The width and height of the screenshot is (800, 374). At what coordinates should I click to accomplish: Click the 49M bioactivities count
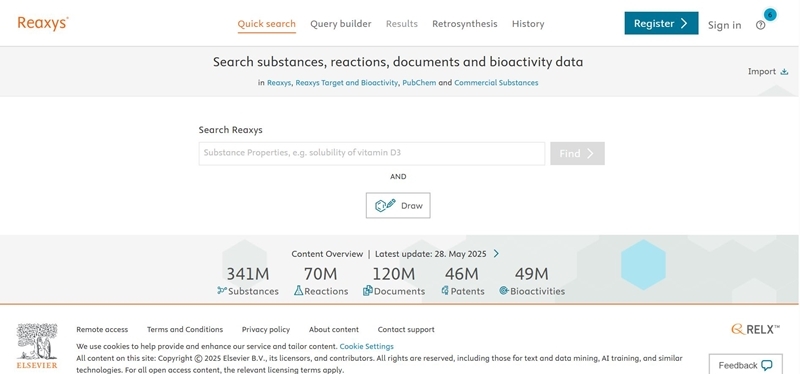(x=531, y=274)
